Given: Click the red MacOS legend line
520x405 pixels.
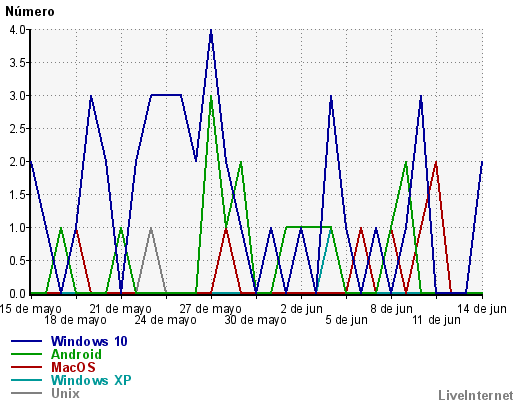Looking at the screenshot, I should tap(27, 367).
